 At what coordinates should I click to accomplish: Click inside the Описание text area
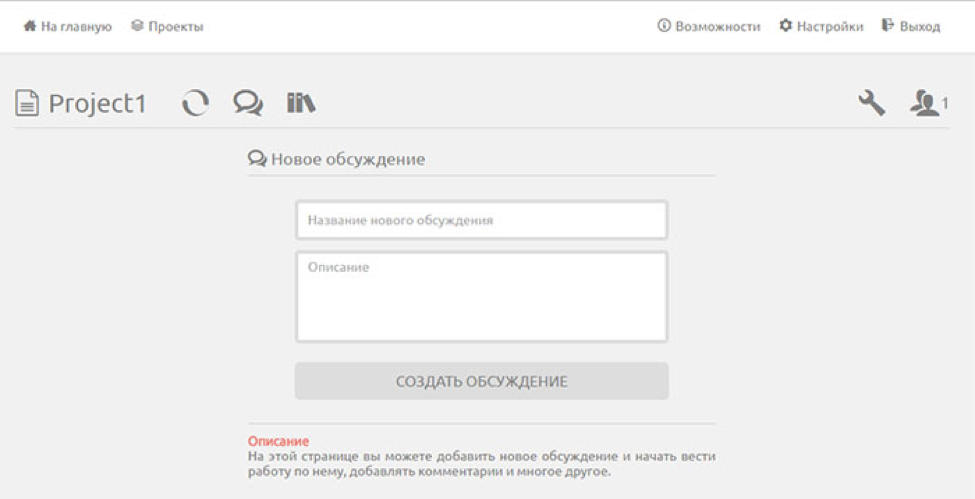[481, 297]
